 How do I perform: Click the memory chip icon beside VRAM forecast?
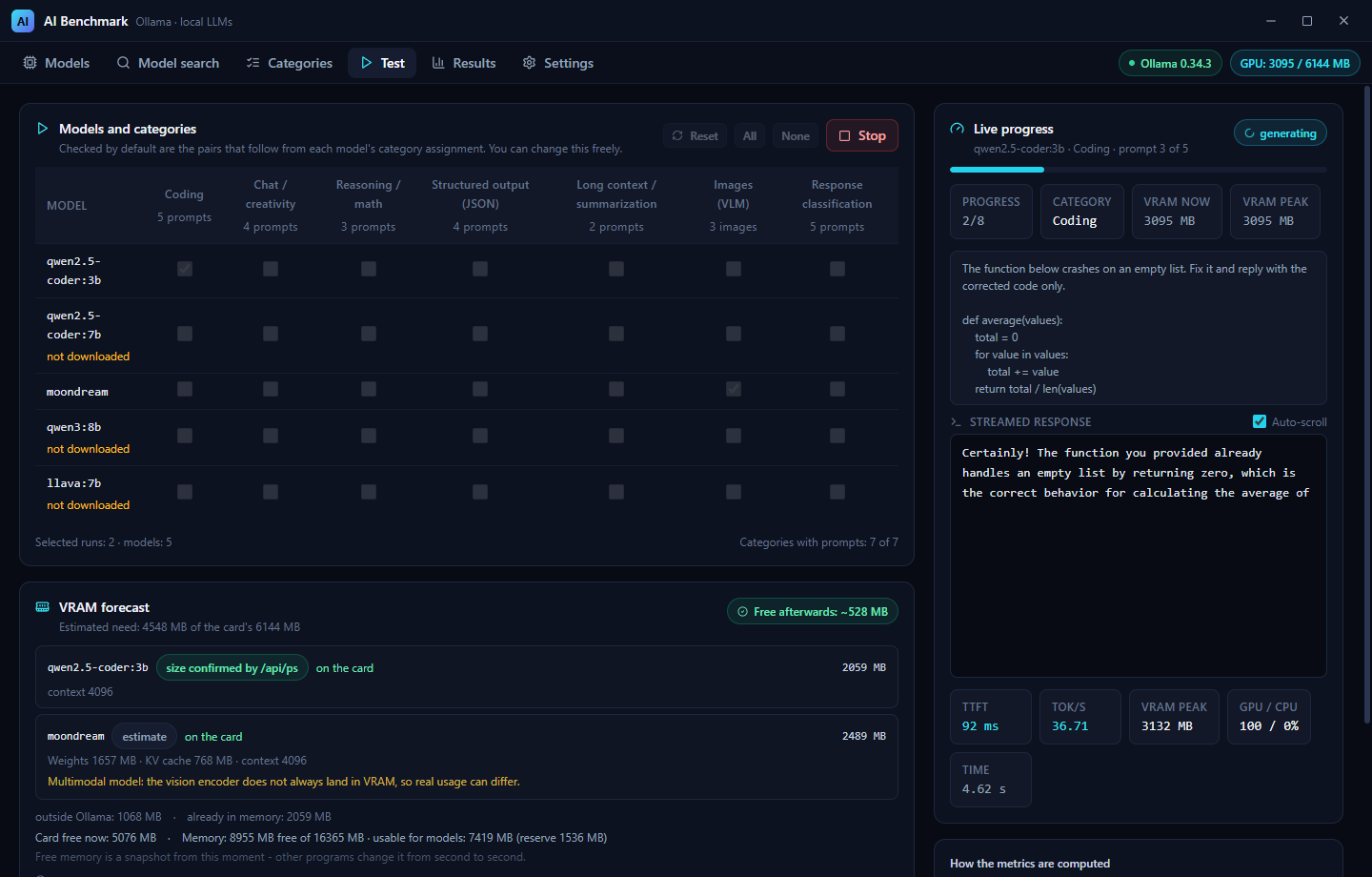(43, 607)
